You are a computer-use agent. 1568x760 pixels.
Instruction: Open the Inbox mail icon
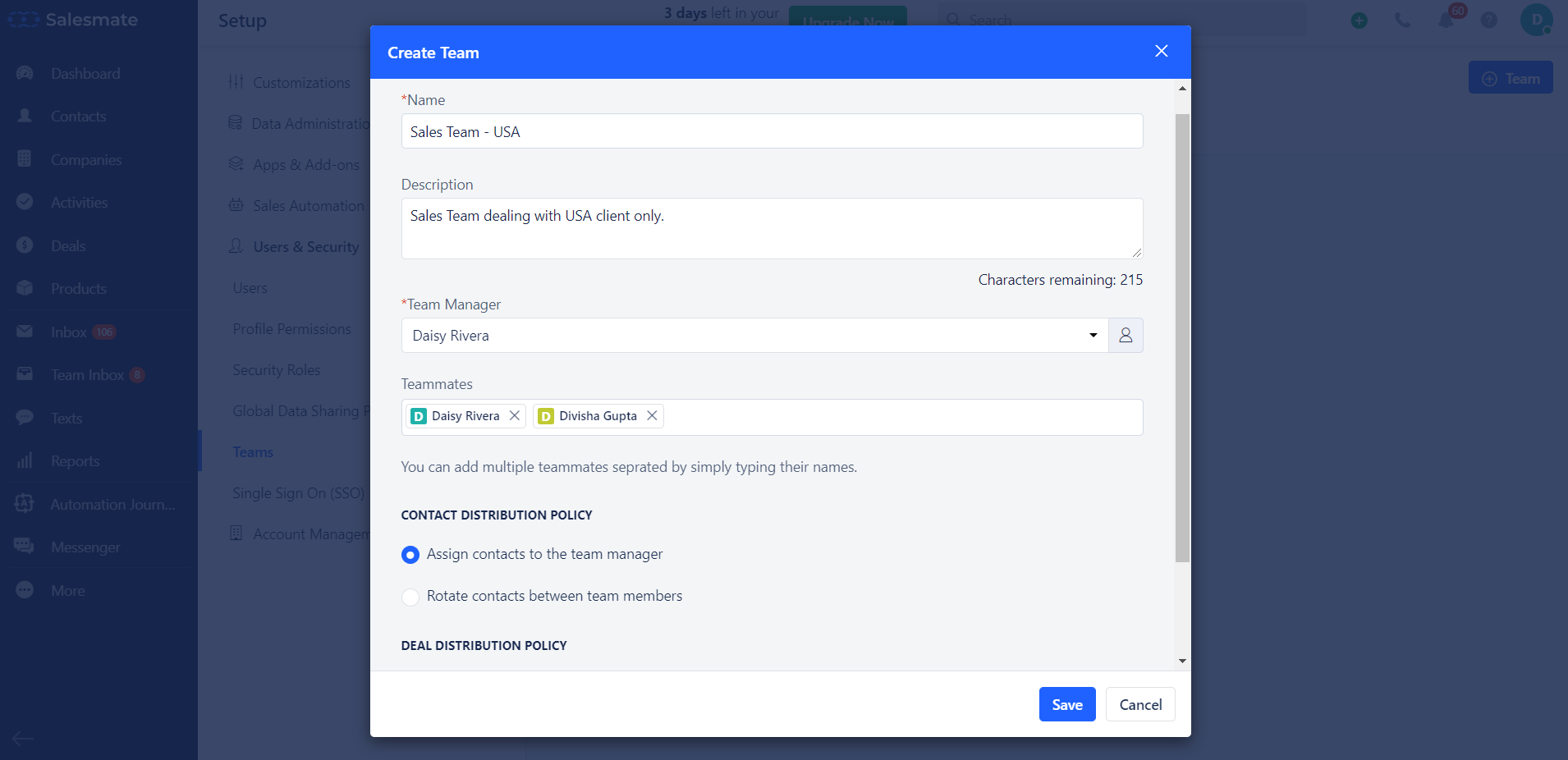tap(25, 332)
